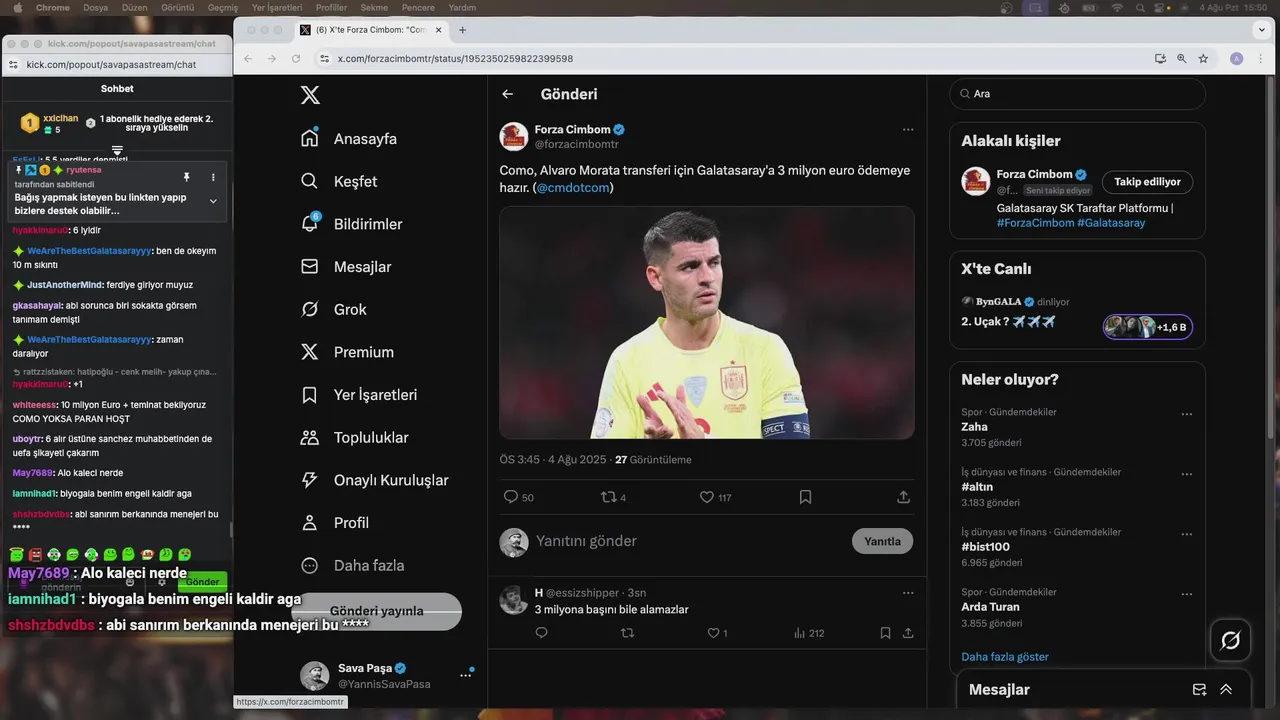Open more options for Arda Turan trend

[x=1186, y=594]
